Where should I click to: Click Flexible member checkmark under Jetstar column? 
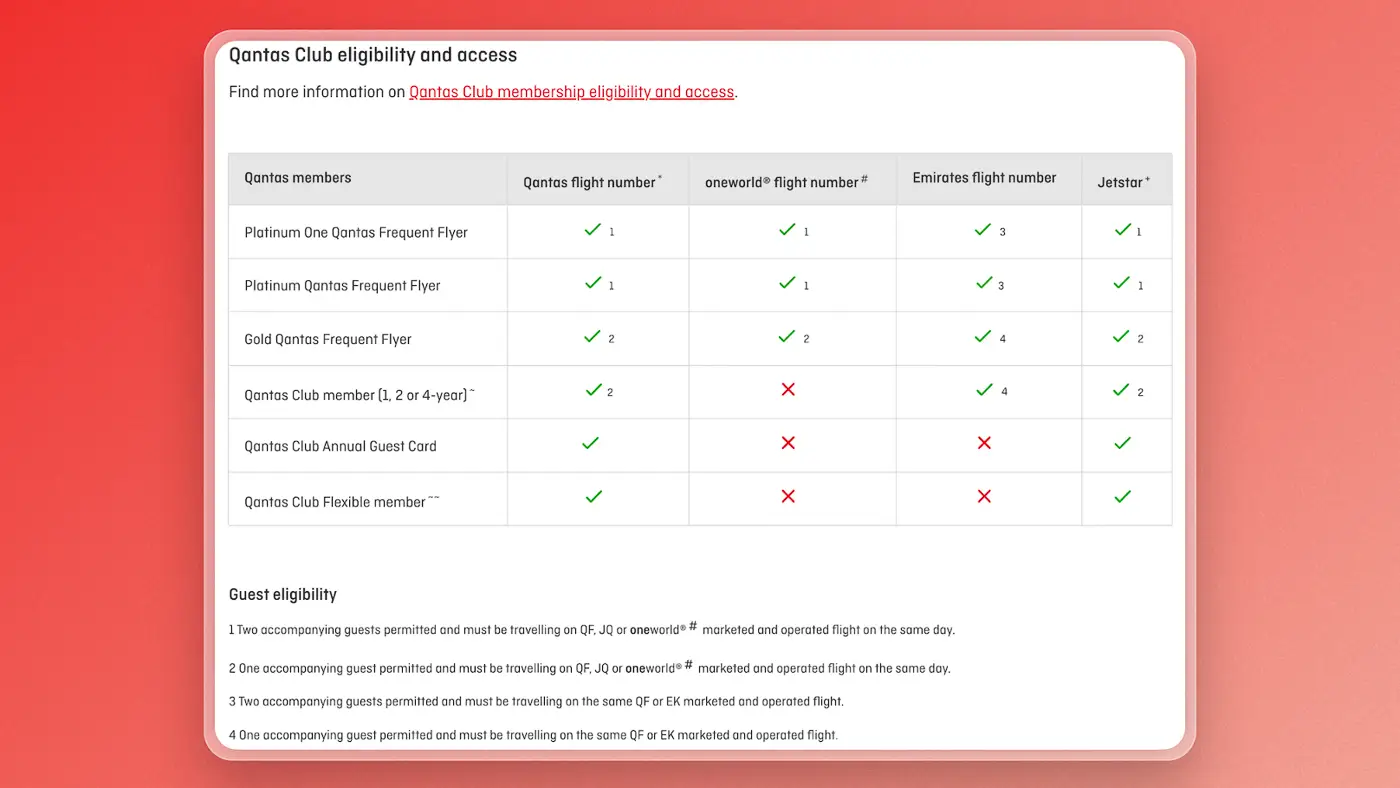click(x=1122, y=496)
